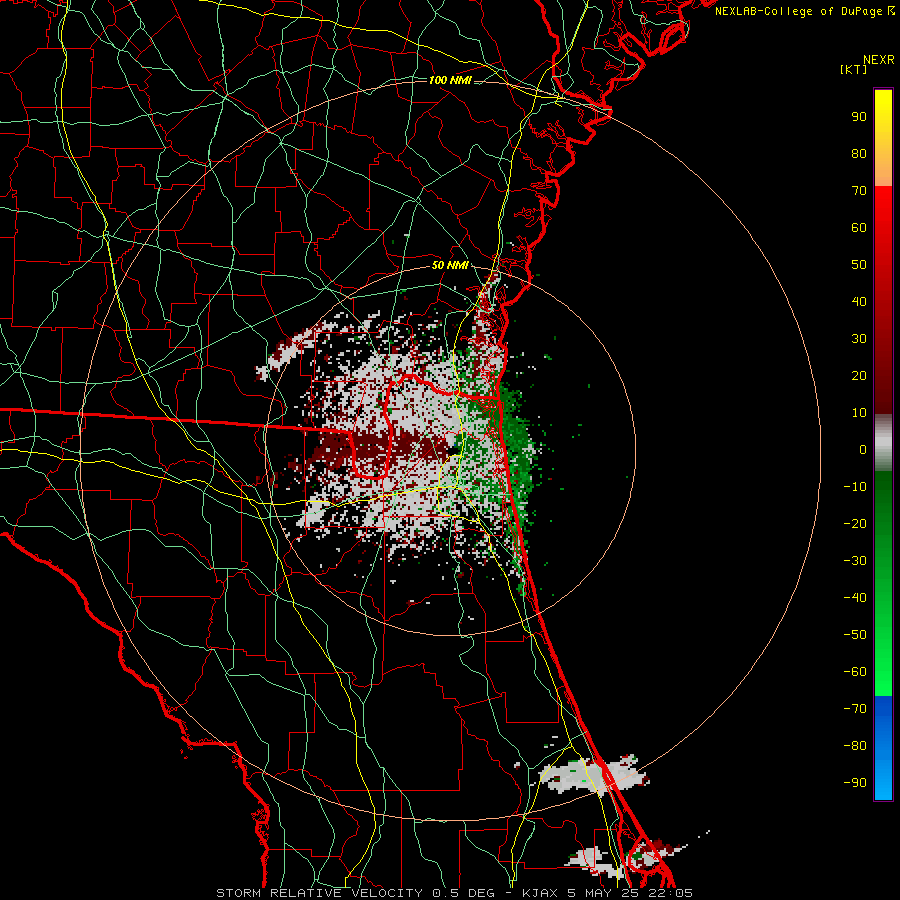The image size is (900, 900).
Task: Click the 0 value on the velocity scale
Action: [x=863, y=449]
